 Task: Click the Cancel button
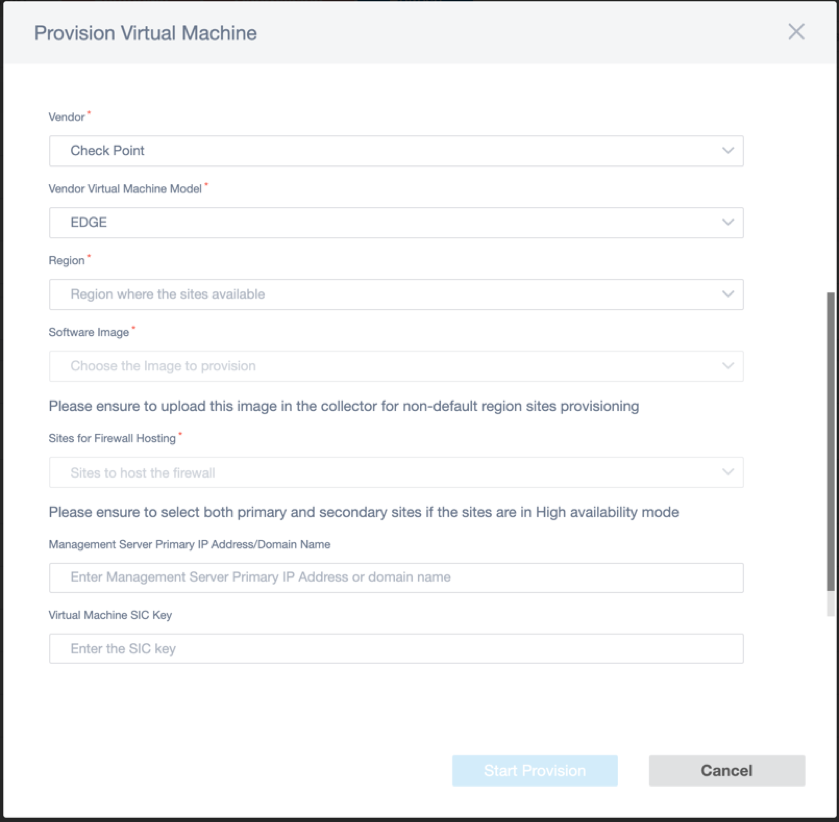click(x=727, y=771)
